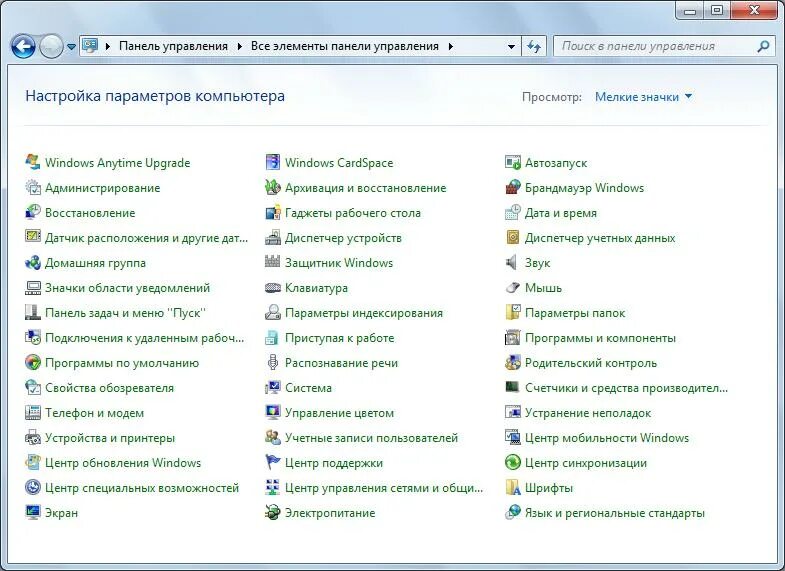Click the search magnifier icon

763,46
